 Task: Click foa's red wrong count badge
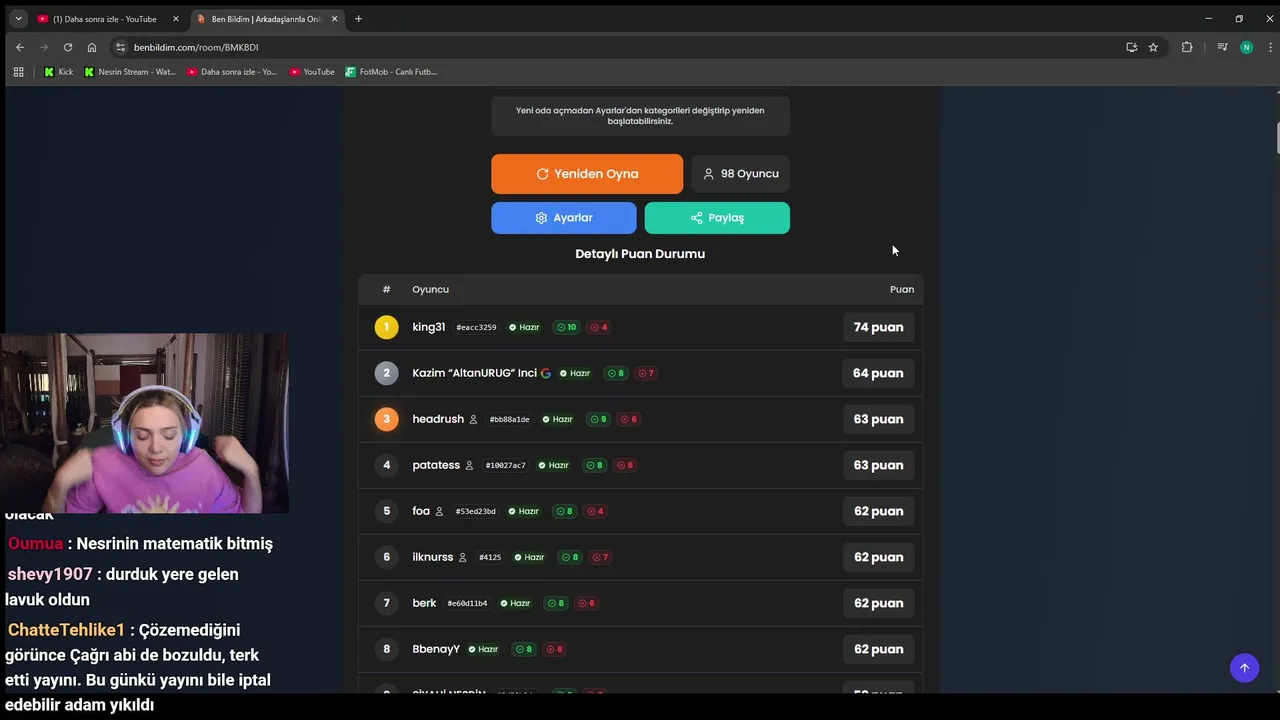(x=595, y=511)
